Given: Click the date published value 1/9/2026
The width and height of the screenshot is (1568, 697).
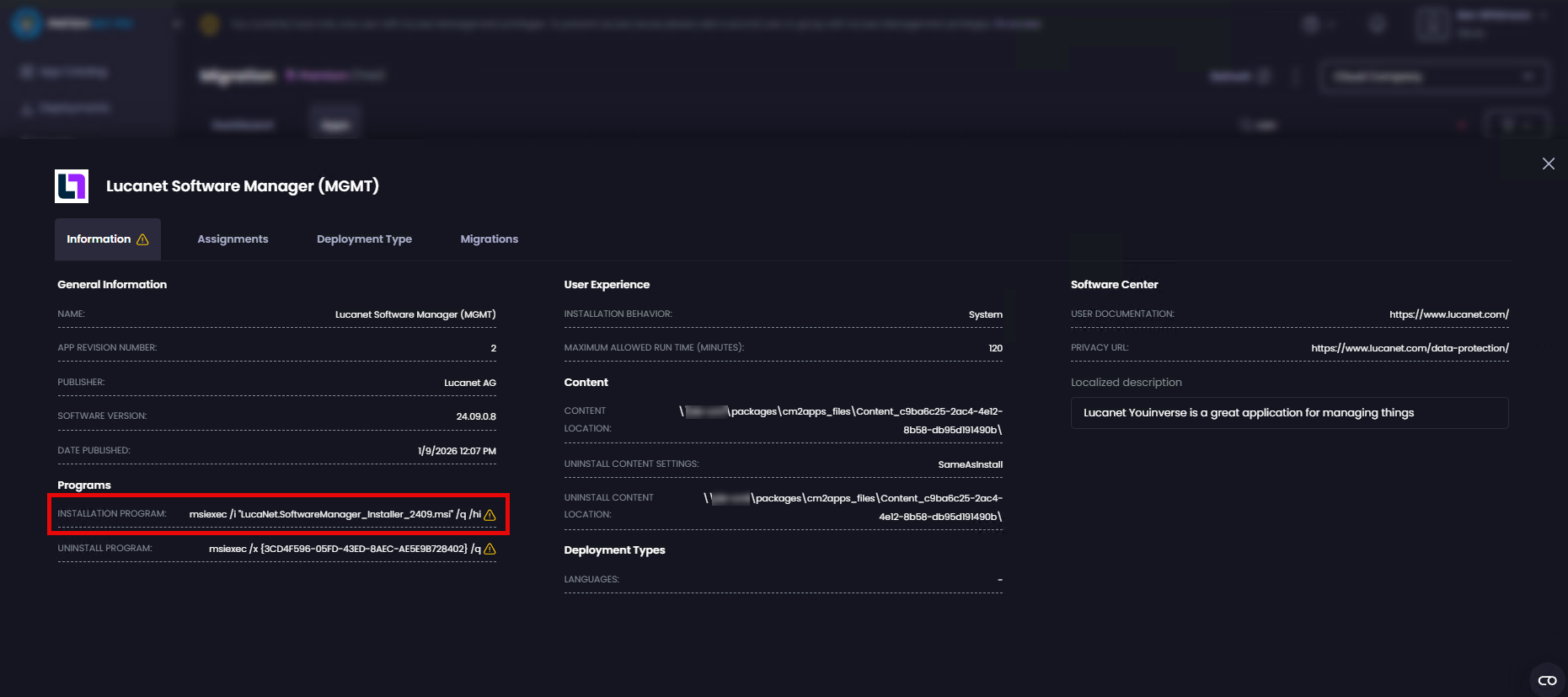Looking at the screenshot, I should click(457, 451).
